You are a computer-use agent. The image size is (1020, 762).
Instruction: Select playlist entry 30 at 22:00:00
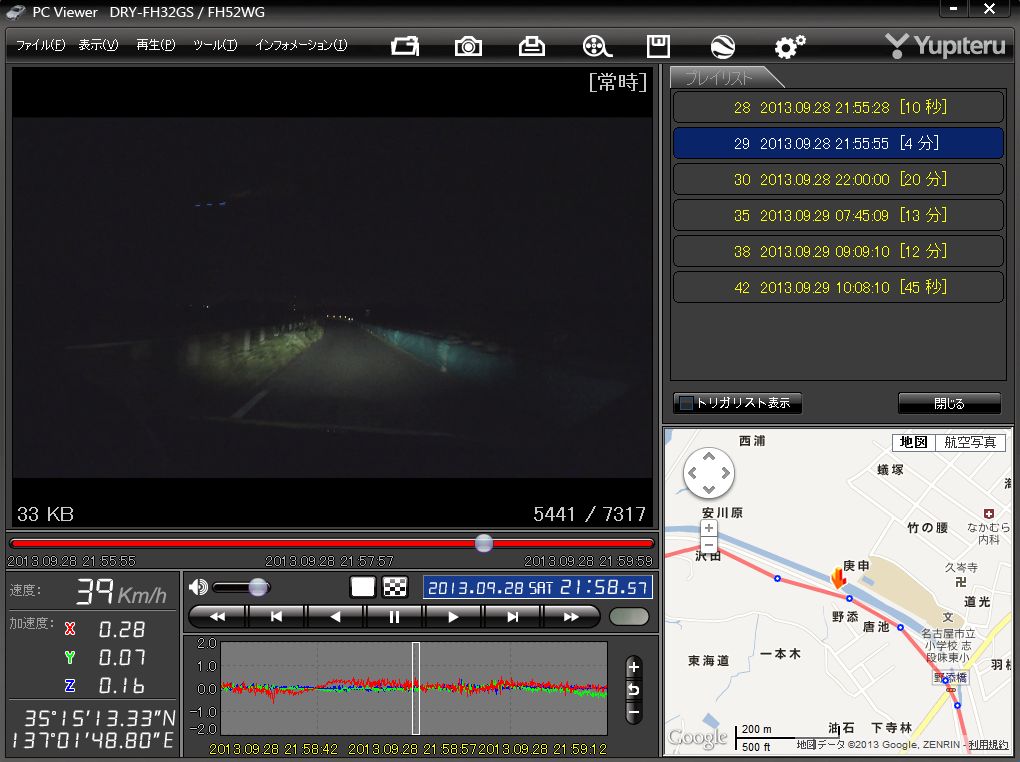(x=839, y=179)
